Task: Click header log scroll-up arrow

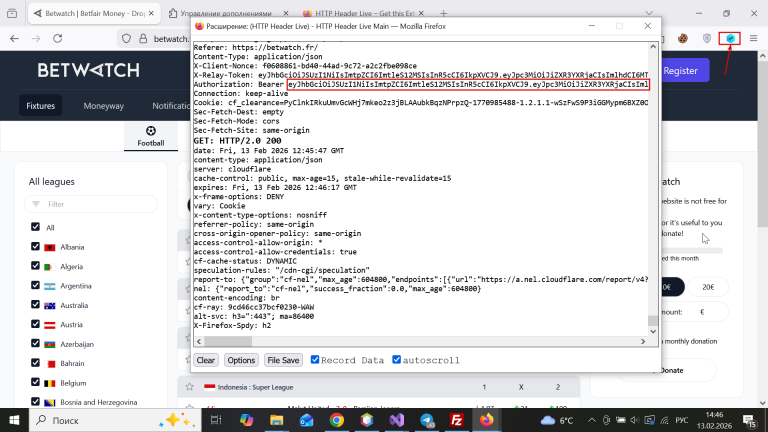Action: point(653,47)
